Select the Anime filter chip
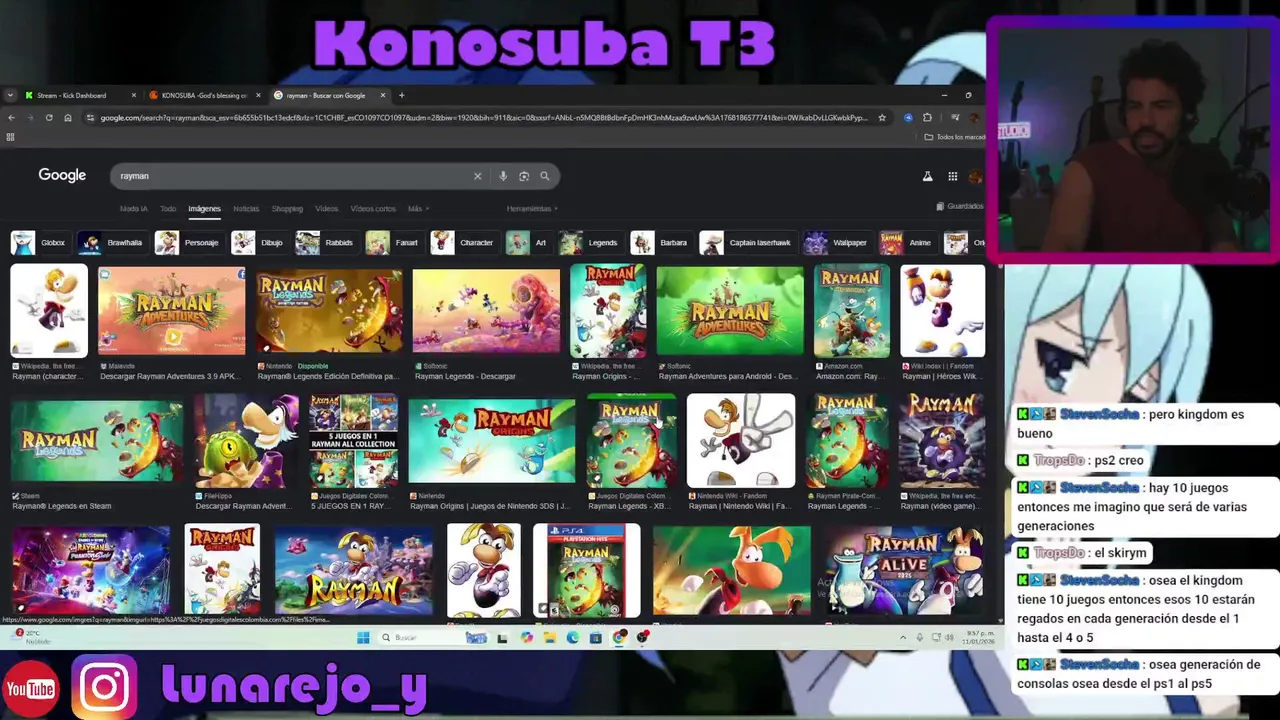 [x=907, y=243]
